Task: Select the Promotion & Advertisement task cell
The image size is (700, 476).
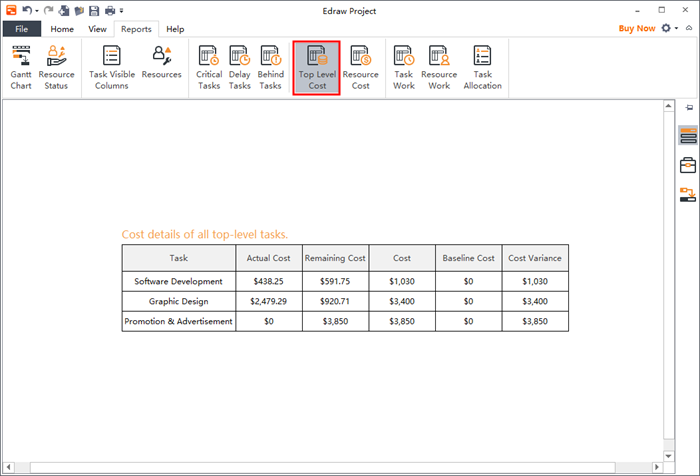Action: (x=179, y=321)
